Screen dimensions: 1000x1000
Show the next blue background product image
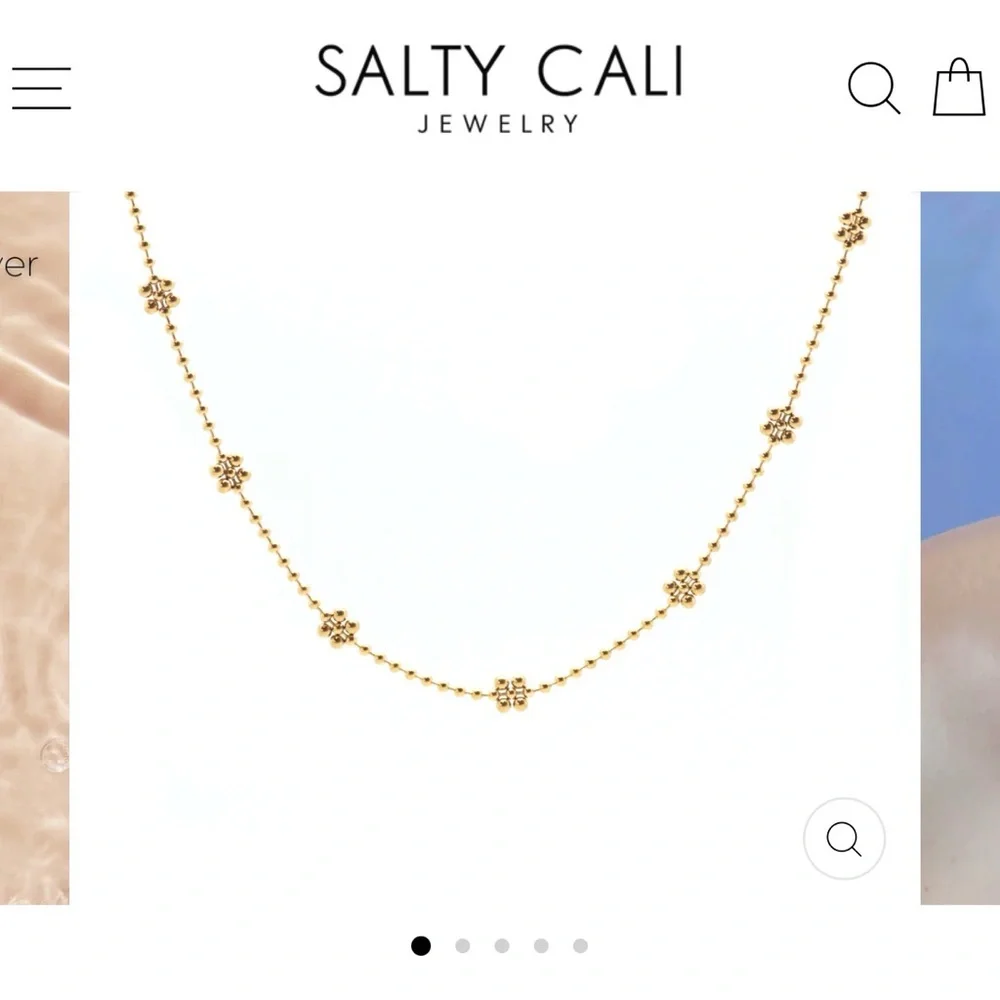point(960,548)
